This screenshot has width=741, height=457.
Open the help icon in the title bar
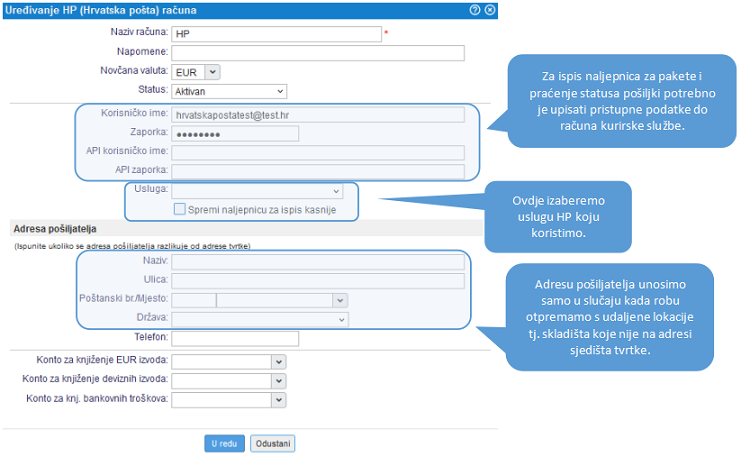[475, 10]
